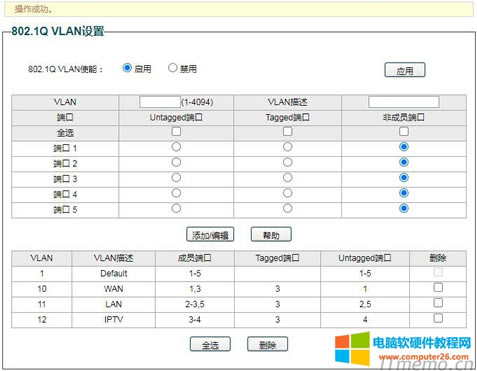477x371 pixels.
Task: Click the 802.1Q VLAN设置 section title
Action: pos(58,31)
